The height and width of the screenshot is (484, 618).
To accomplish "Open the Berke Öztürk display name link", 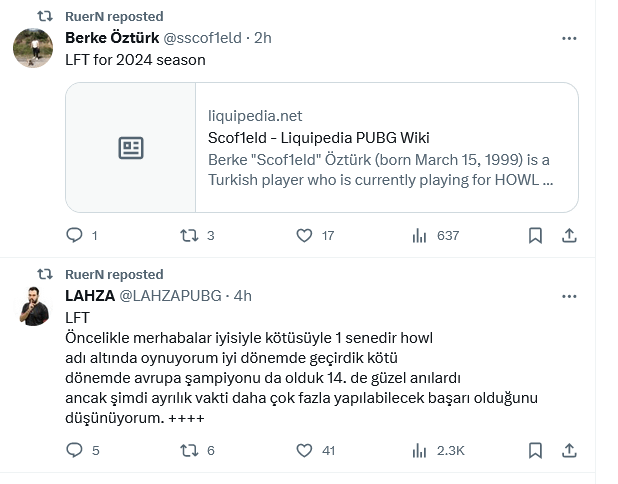I will (111, 38).
